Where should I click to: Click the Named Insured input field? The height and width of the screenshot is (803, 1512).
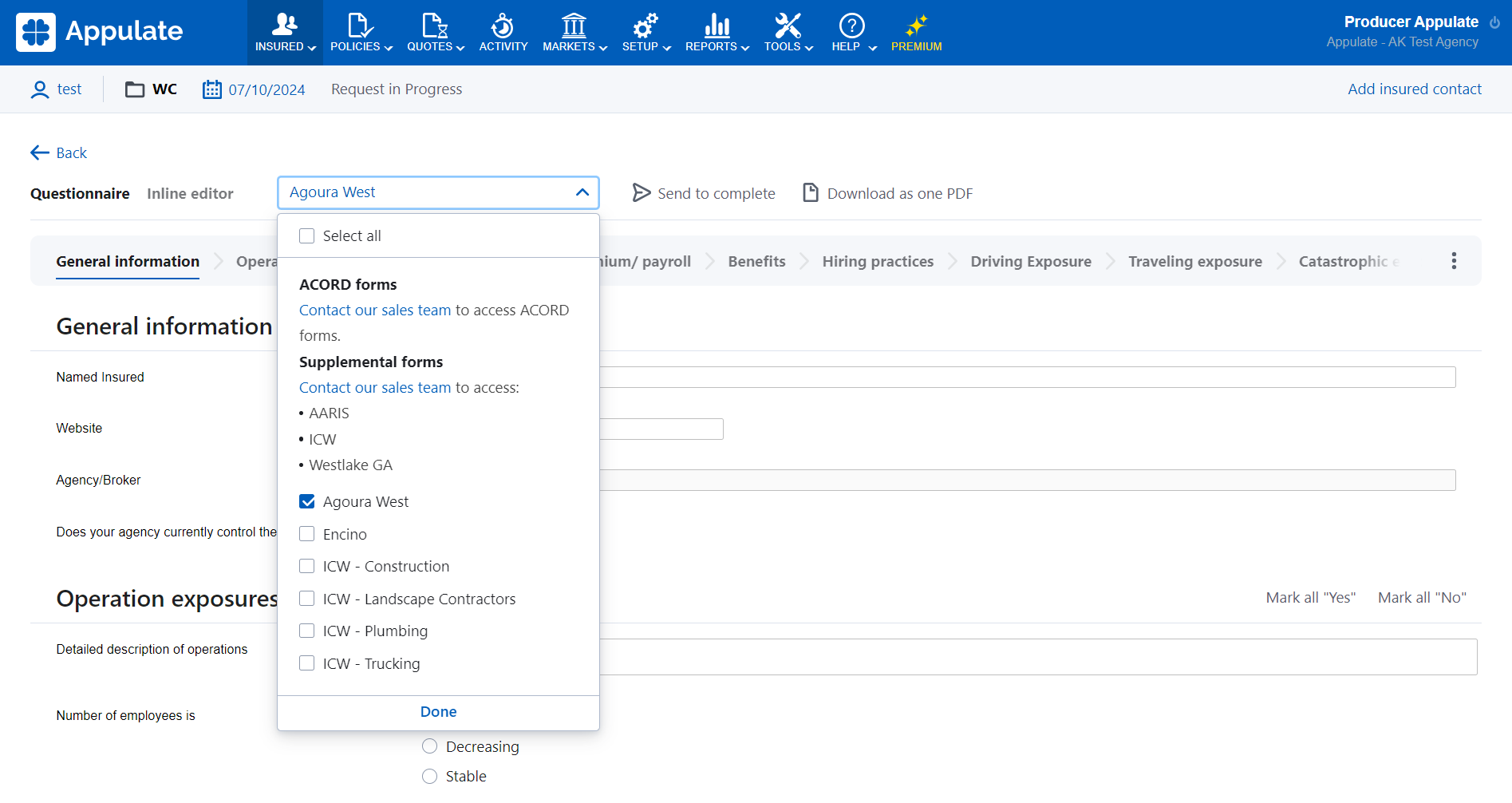(x=1028, y=377)
